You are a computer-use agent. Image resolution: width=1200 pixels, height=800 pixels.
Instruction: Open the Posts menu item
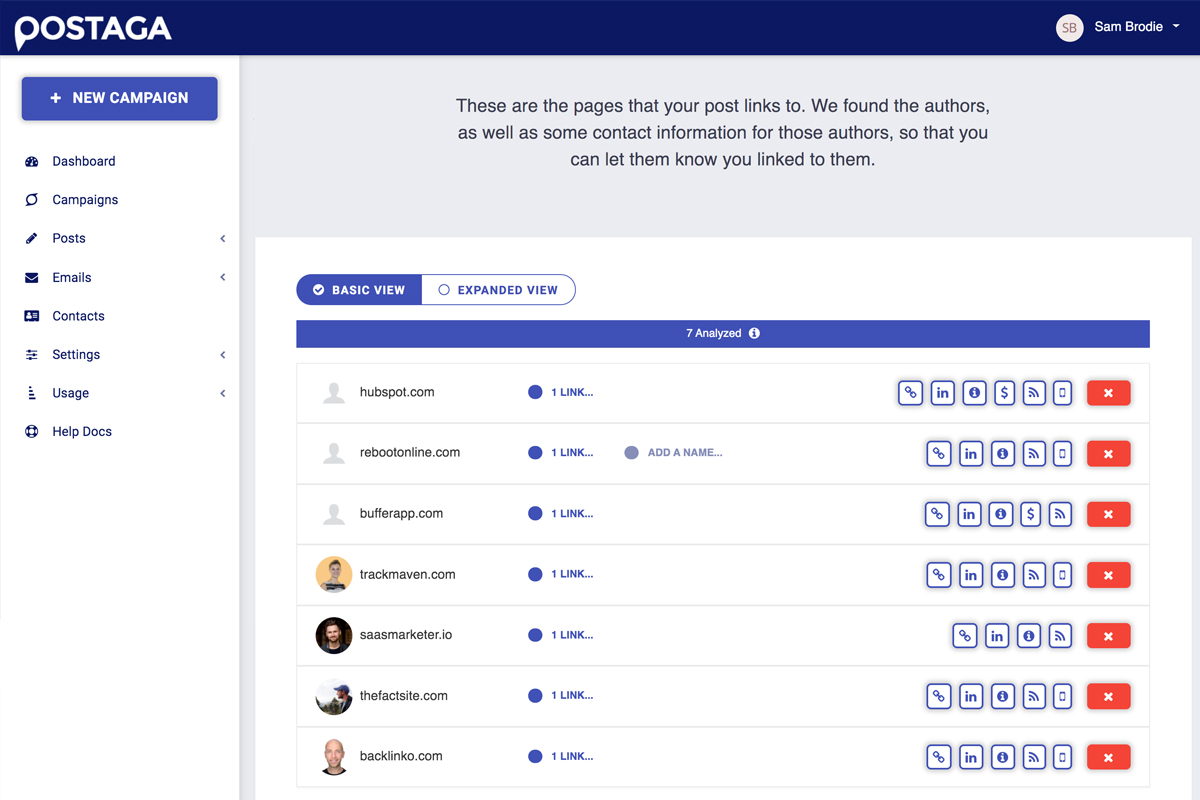[69, 238]
